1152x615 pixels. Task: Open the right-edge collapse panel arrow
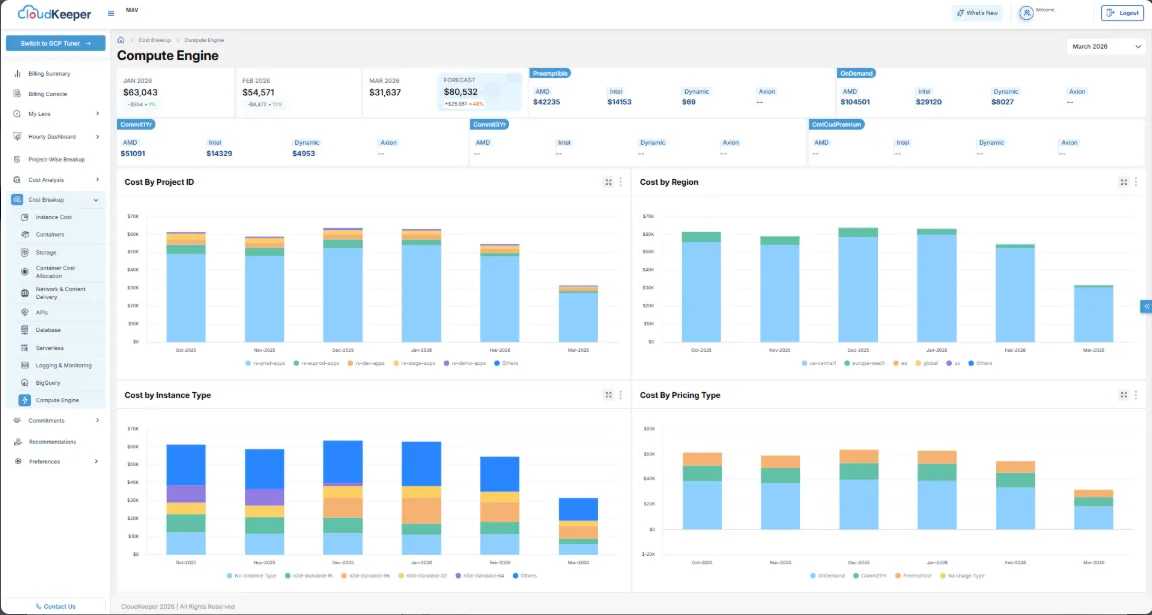(1146, 307)
